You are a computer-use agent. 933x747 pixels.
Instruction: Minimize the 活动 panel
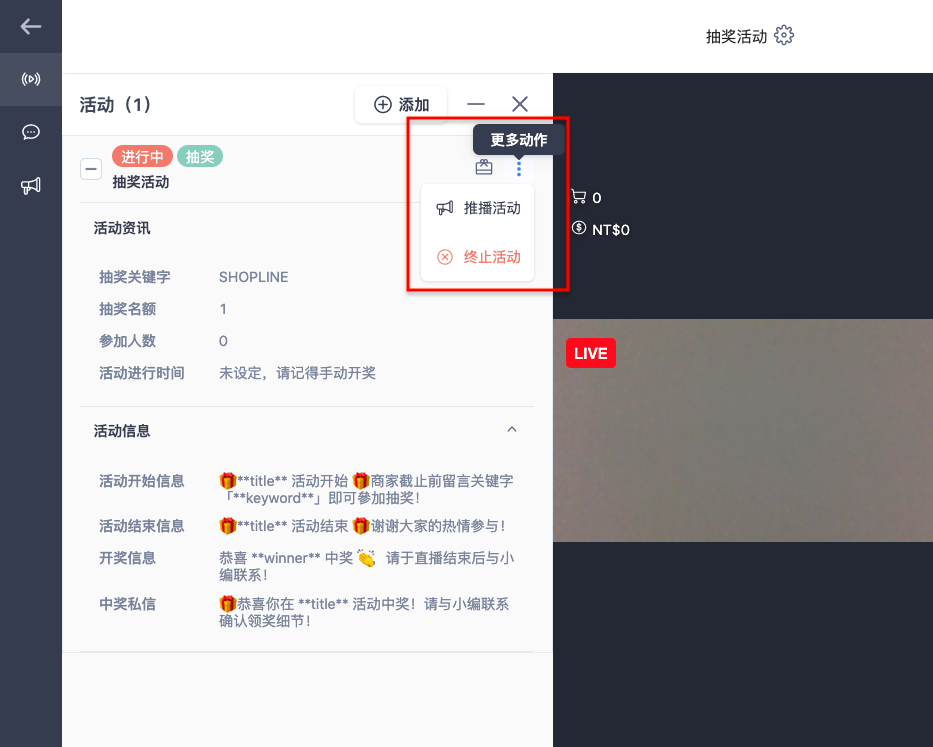[x=475, y=104]
